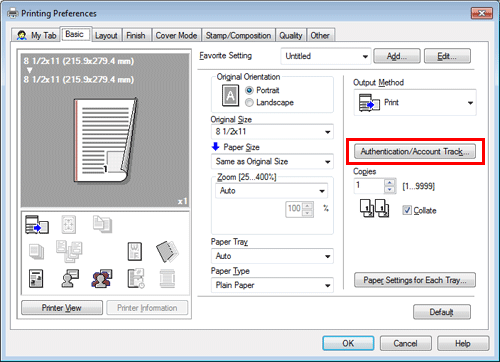Click the page orientation A icon
The height and width of the screenshot is (362, 500).
tap(230, 96)
